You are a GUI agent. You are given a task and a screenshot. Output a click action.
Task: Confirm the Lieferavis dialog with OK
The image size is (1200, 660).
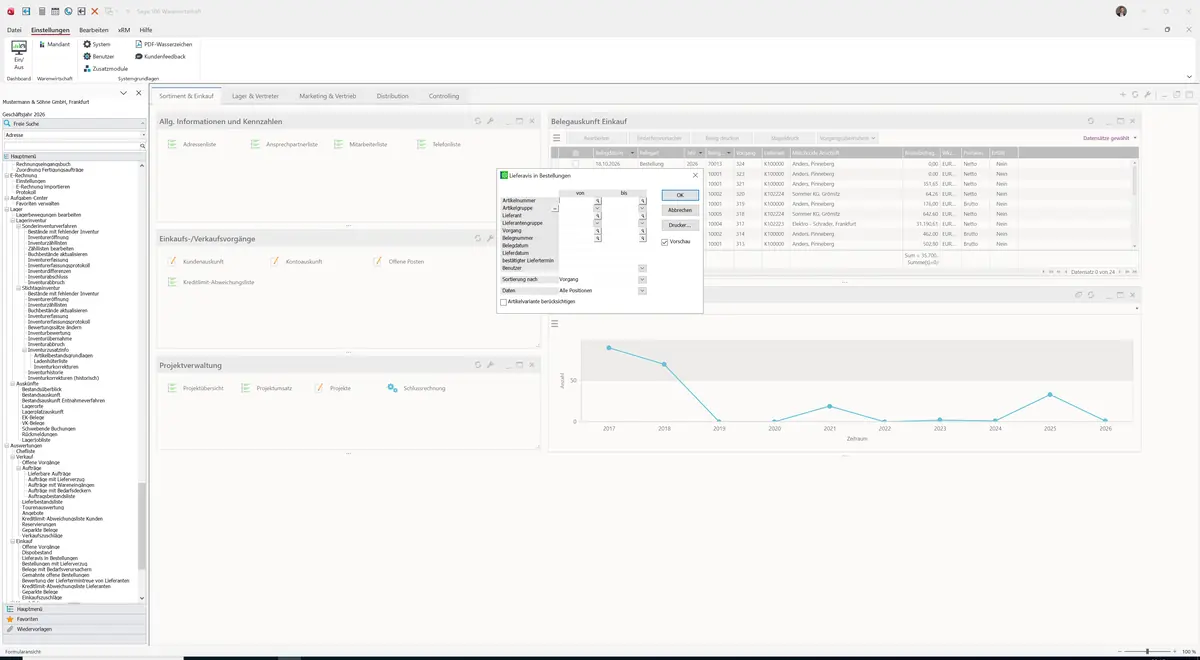[680, 195]
